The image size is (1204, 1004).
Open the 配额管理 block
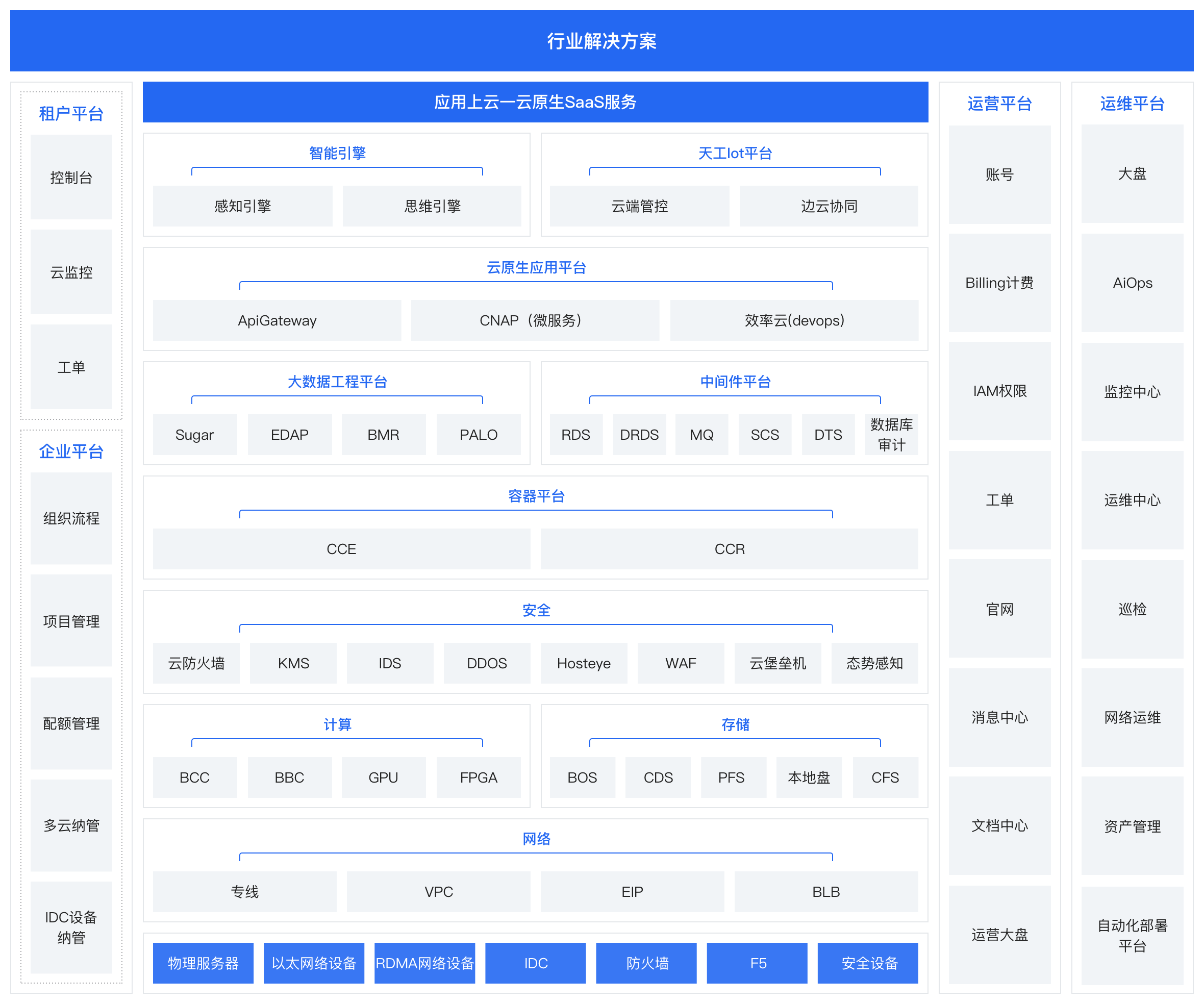71,723
